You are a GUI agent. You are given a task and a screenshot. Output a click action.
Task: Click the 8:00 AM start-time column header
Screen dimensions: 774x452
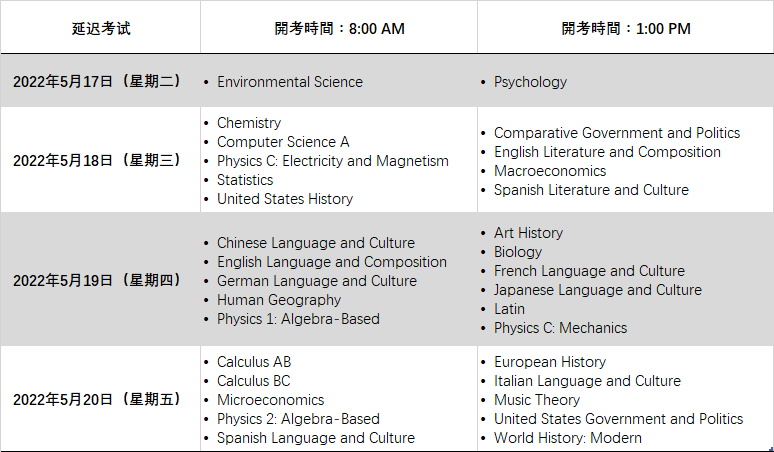tap(339, 29)
